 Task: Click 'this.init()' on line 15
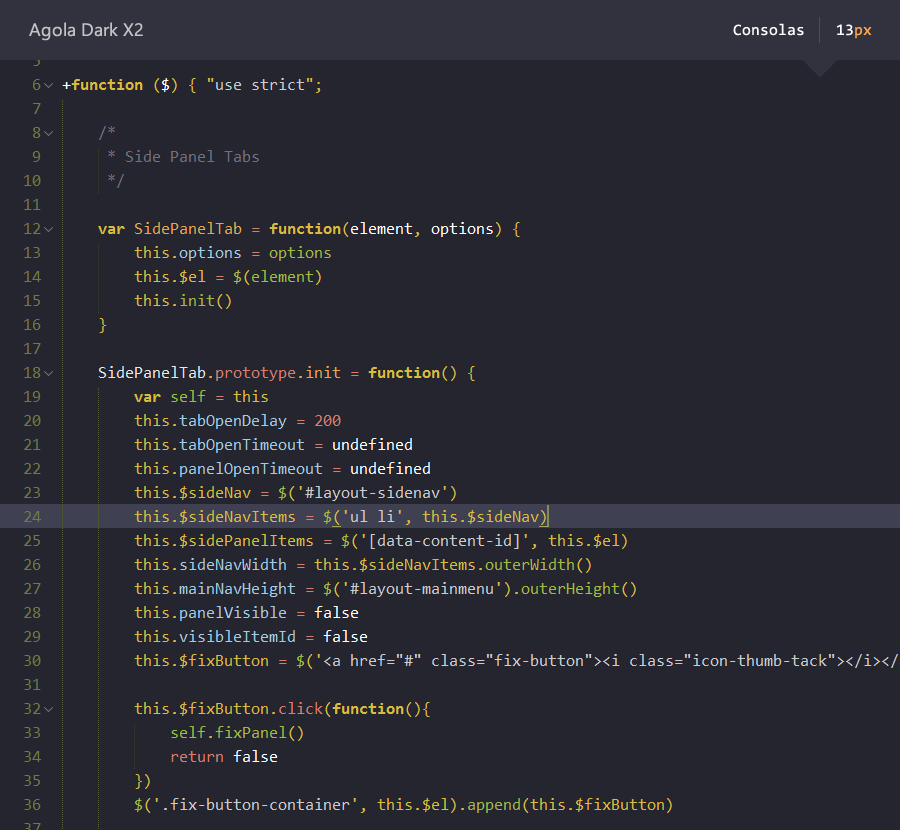pos(183,301)
